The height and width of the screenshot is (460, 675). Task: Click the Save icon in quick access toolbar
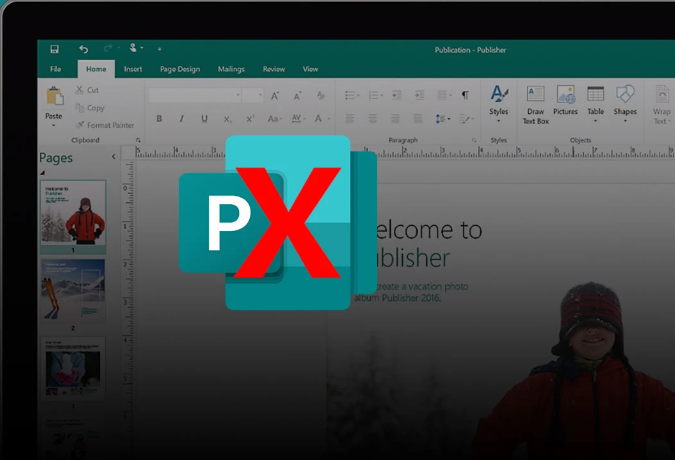54,49
